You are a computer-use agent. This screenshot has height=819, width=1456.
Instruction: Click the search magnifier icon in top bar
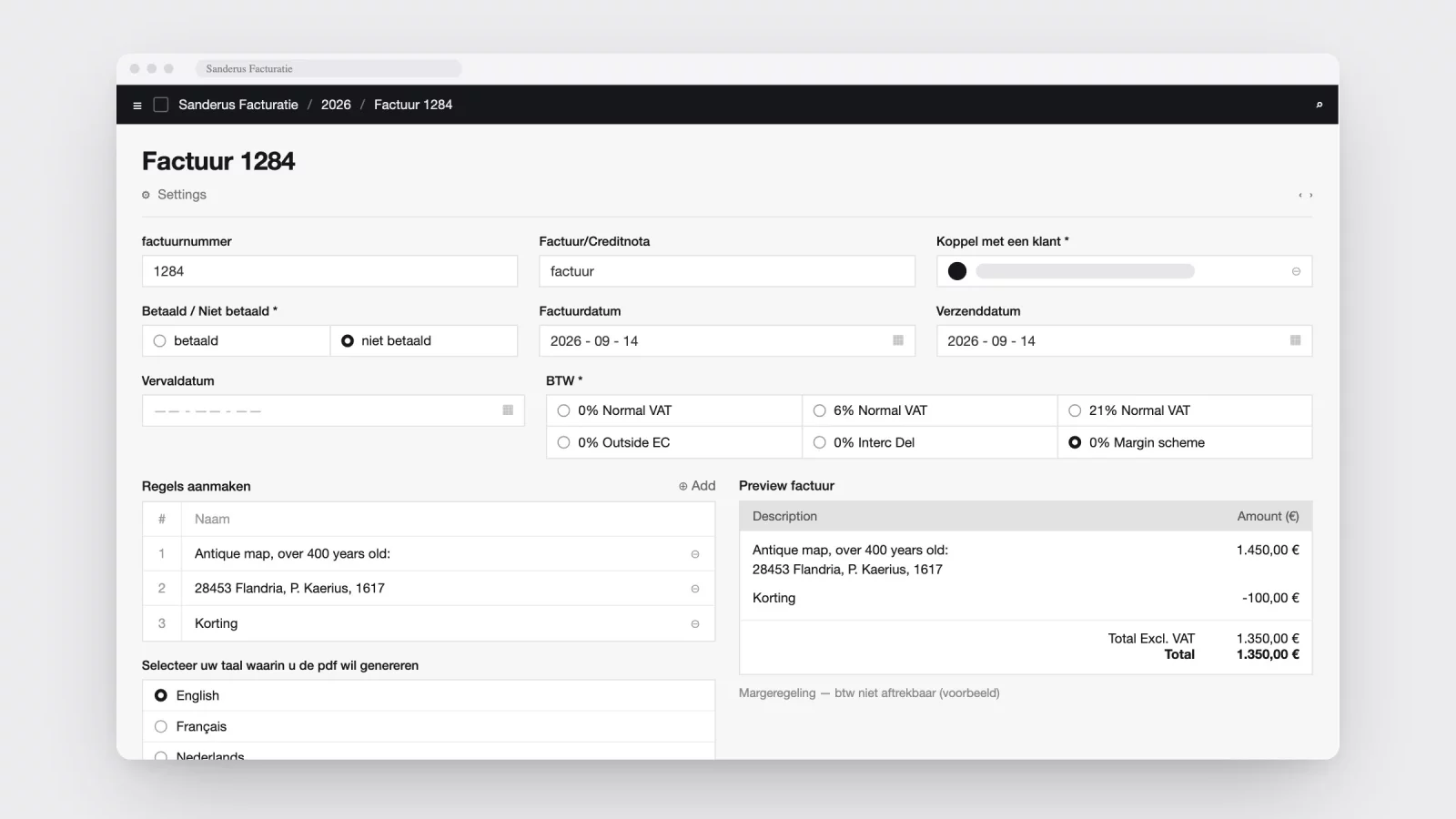click(x=1319, y=105)
